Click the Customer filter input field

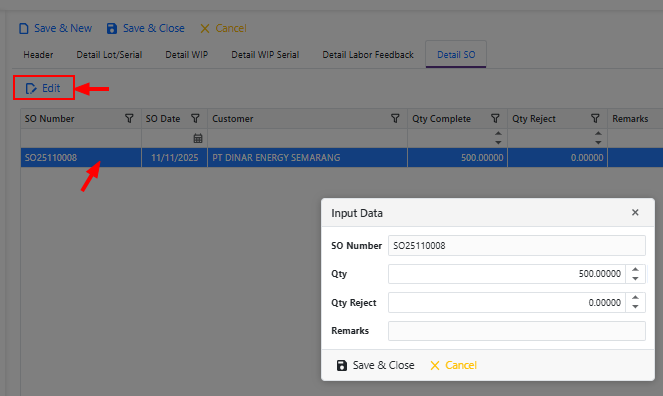tap(307, 138)
